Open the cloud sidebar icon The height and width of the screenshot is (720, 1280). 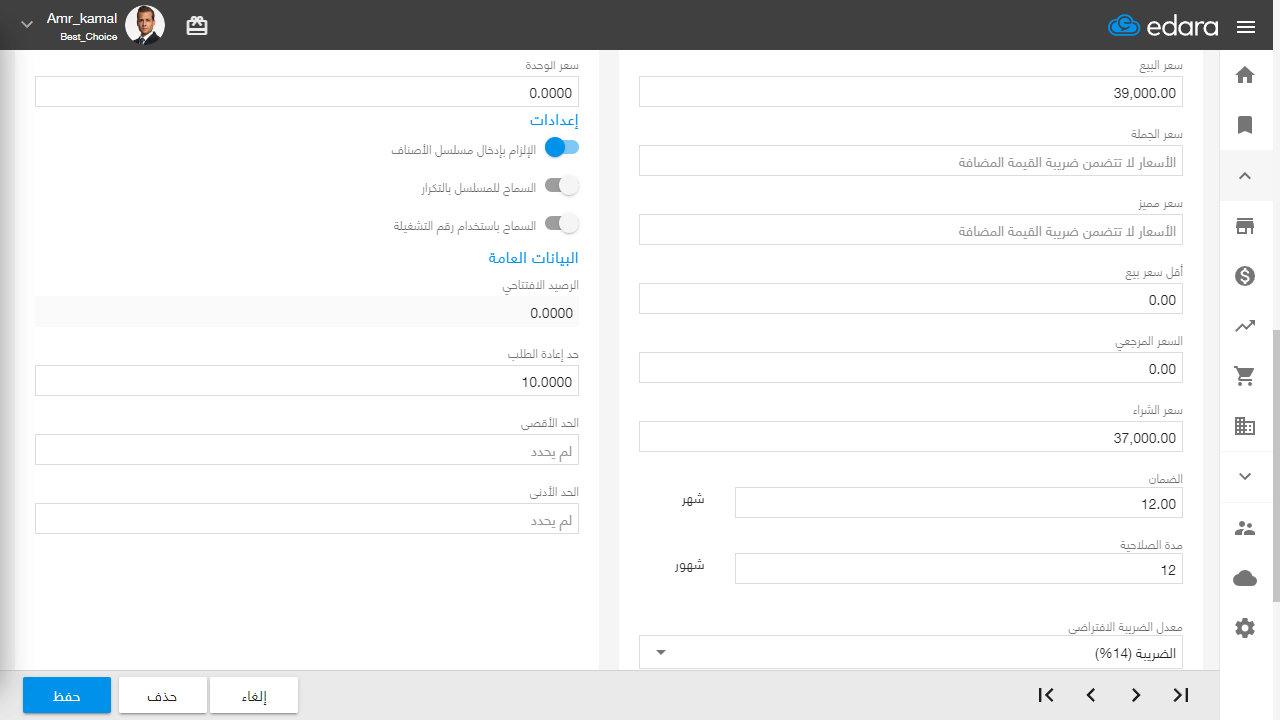point(1245,578)
